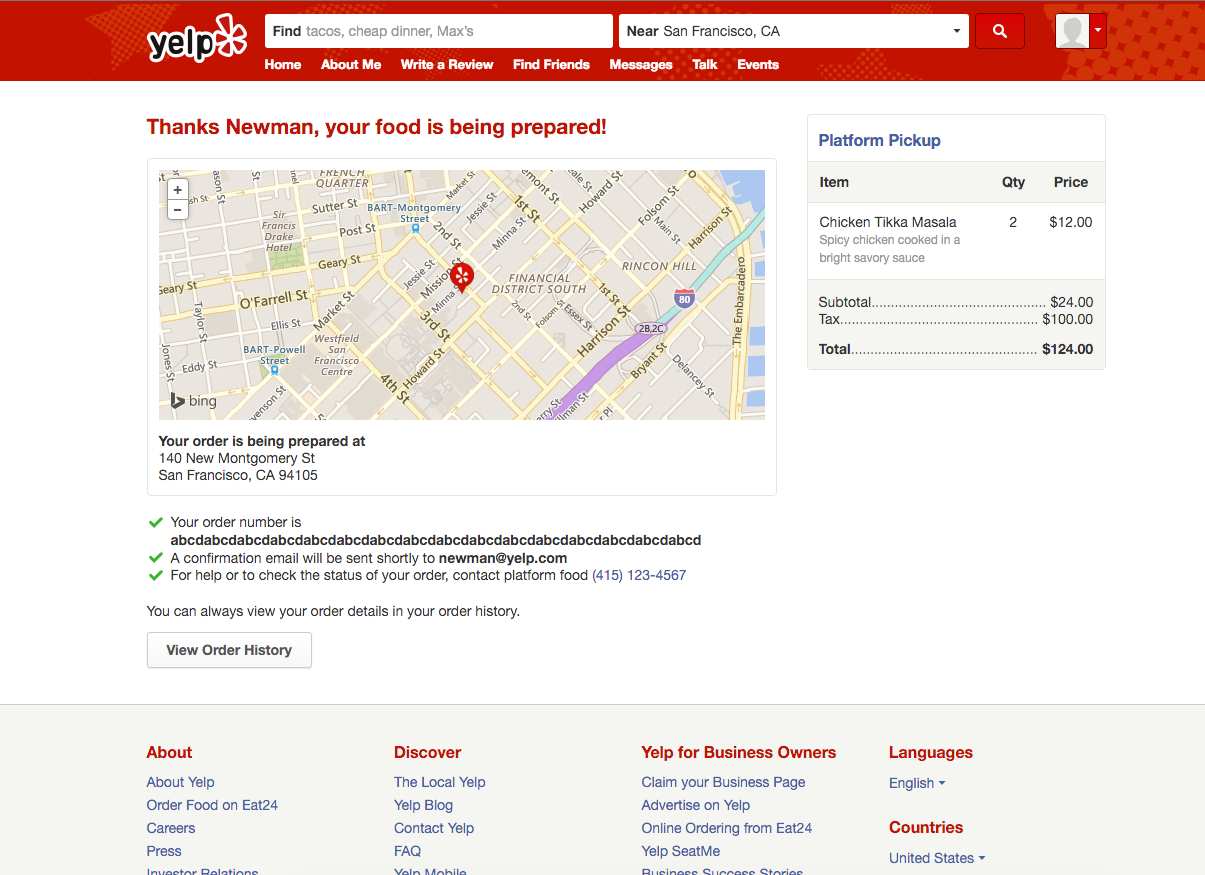
Task: Click the Chicken Tikka Masala item name
Action: click(x=888, y=222)
